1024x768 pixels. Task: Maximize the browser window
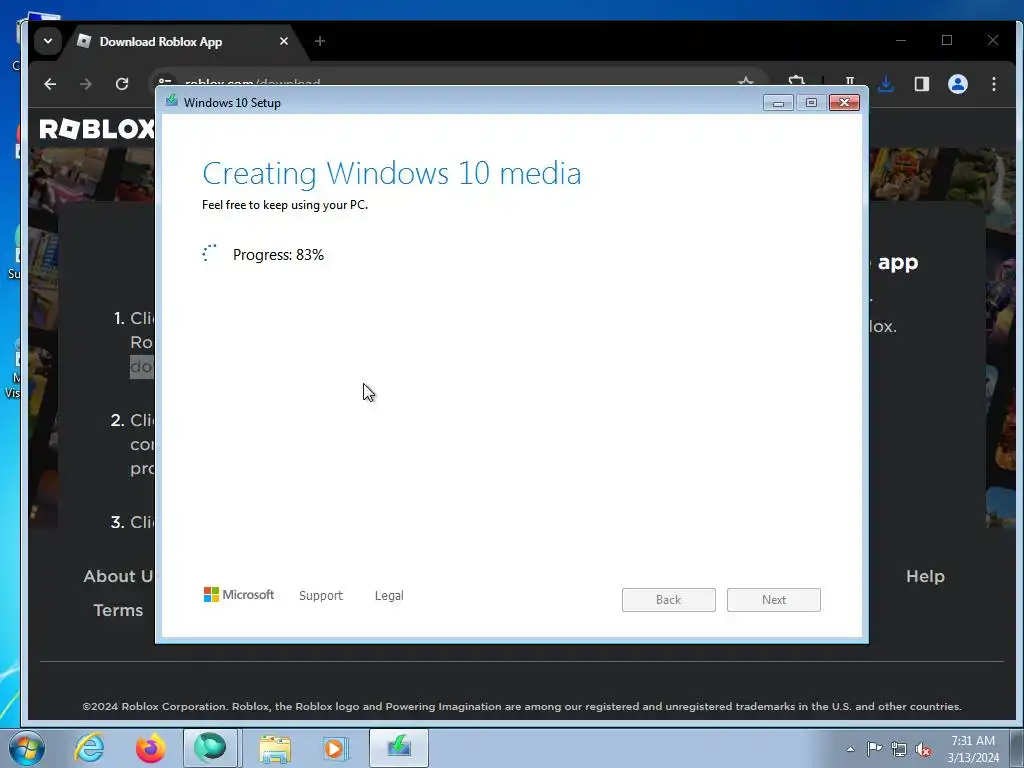pos(946,40)
